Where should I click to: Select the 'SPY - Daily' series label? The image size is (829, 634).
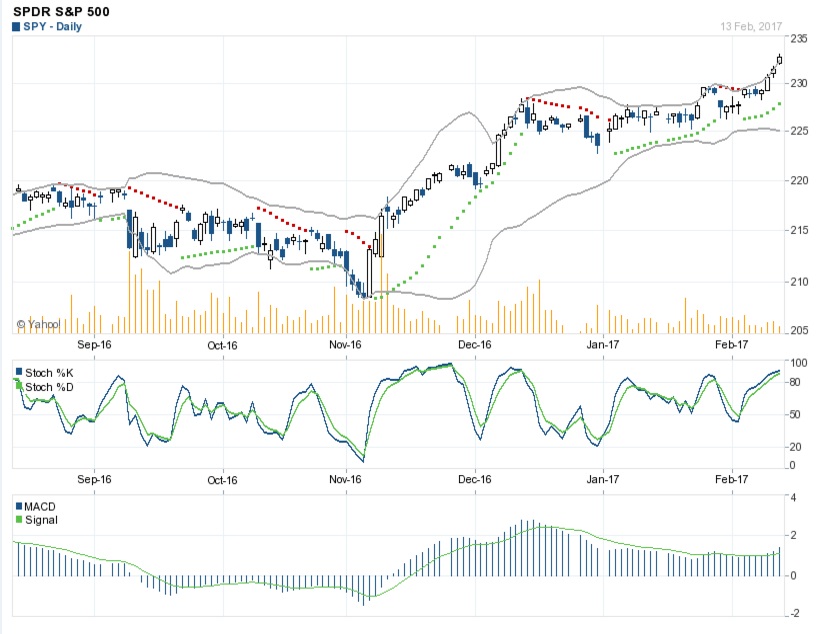coord(52,26)
